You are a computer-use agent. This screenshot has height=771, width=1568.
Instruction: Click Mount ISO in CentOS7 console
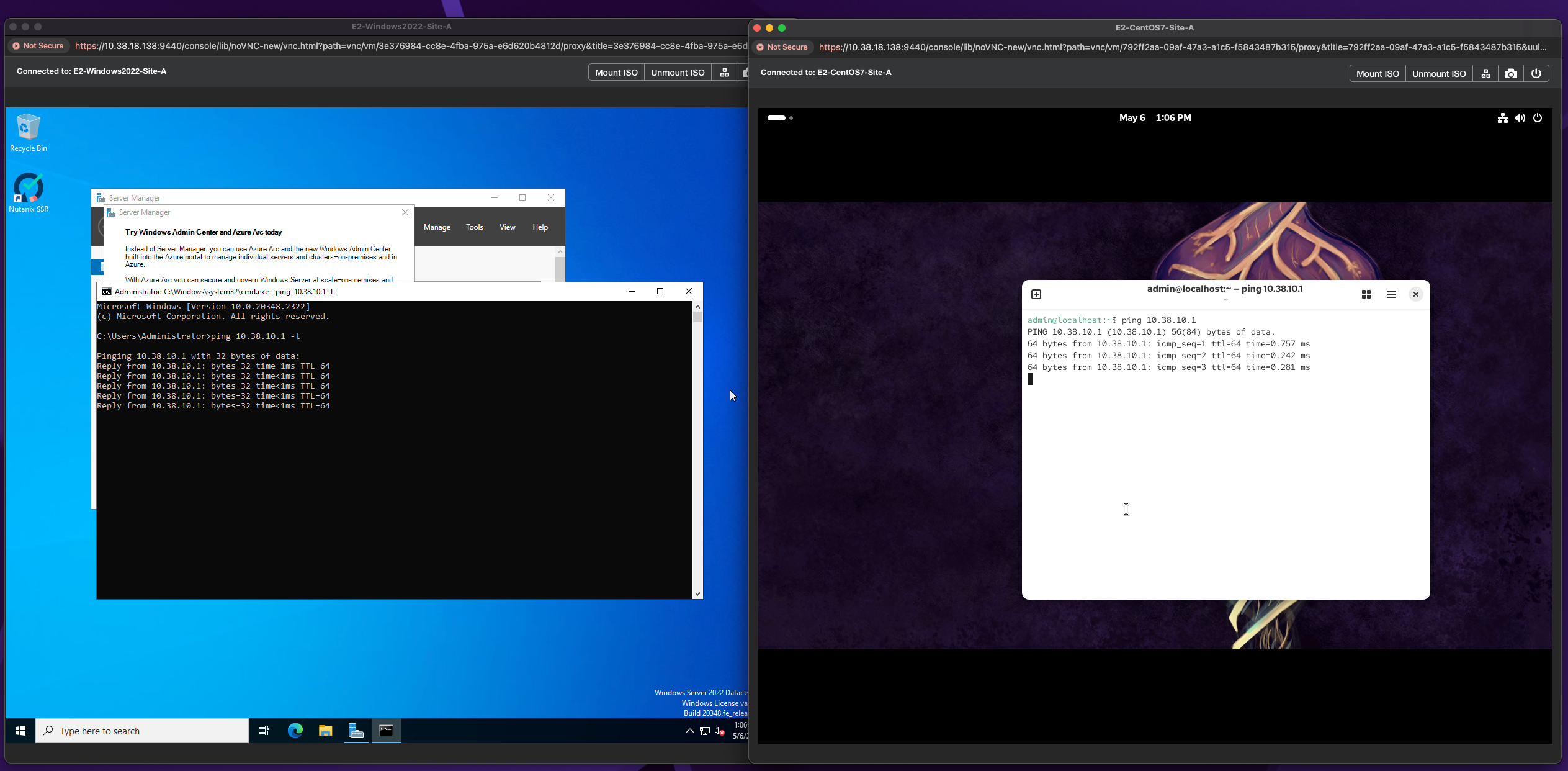click(1378, 74)
